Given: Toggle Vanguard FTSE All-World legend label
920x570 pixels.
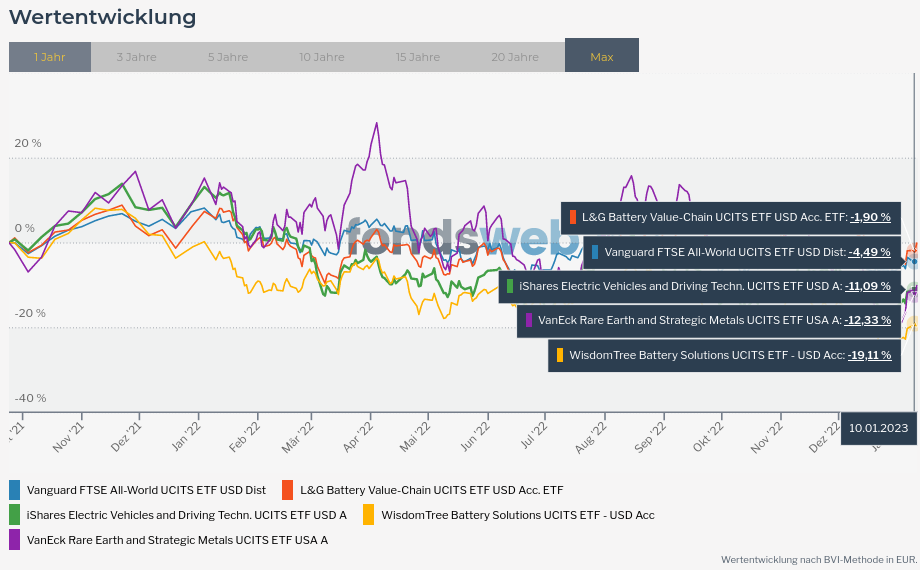Looking at the screenshot, I should pos(146,490).
